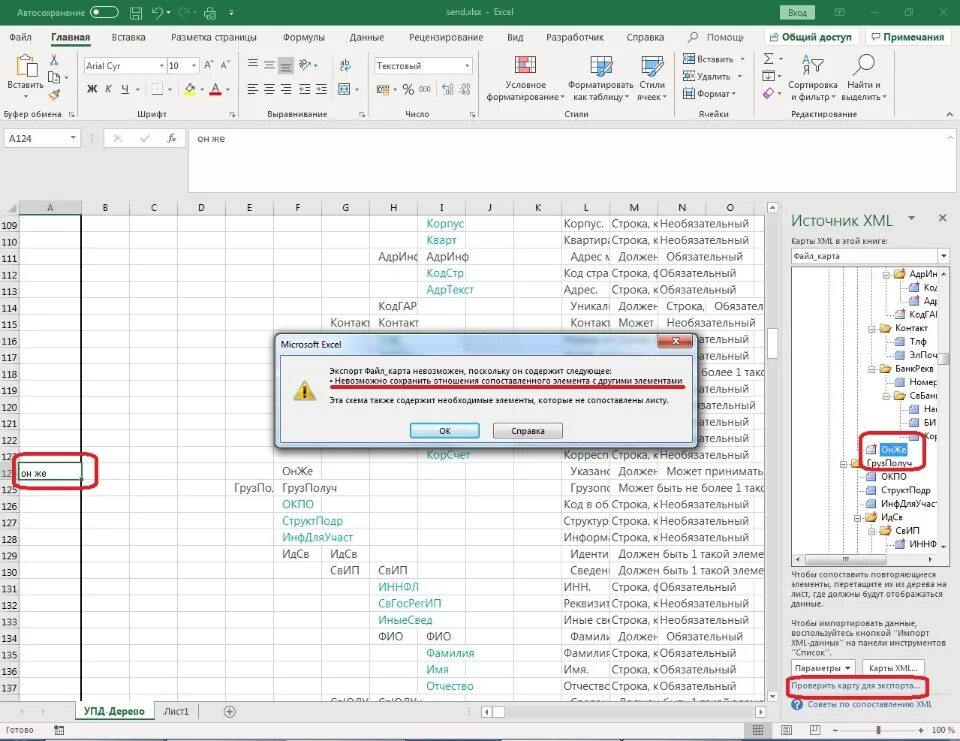Click the Карты XML... button
Viewport: 960px width, 741px height.
893,668
